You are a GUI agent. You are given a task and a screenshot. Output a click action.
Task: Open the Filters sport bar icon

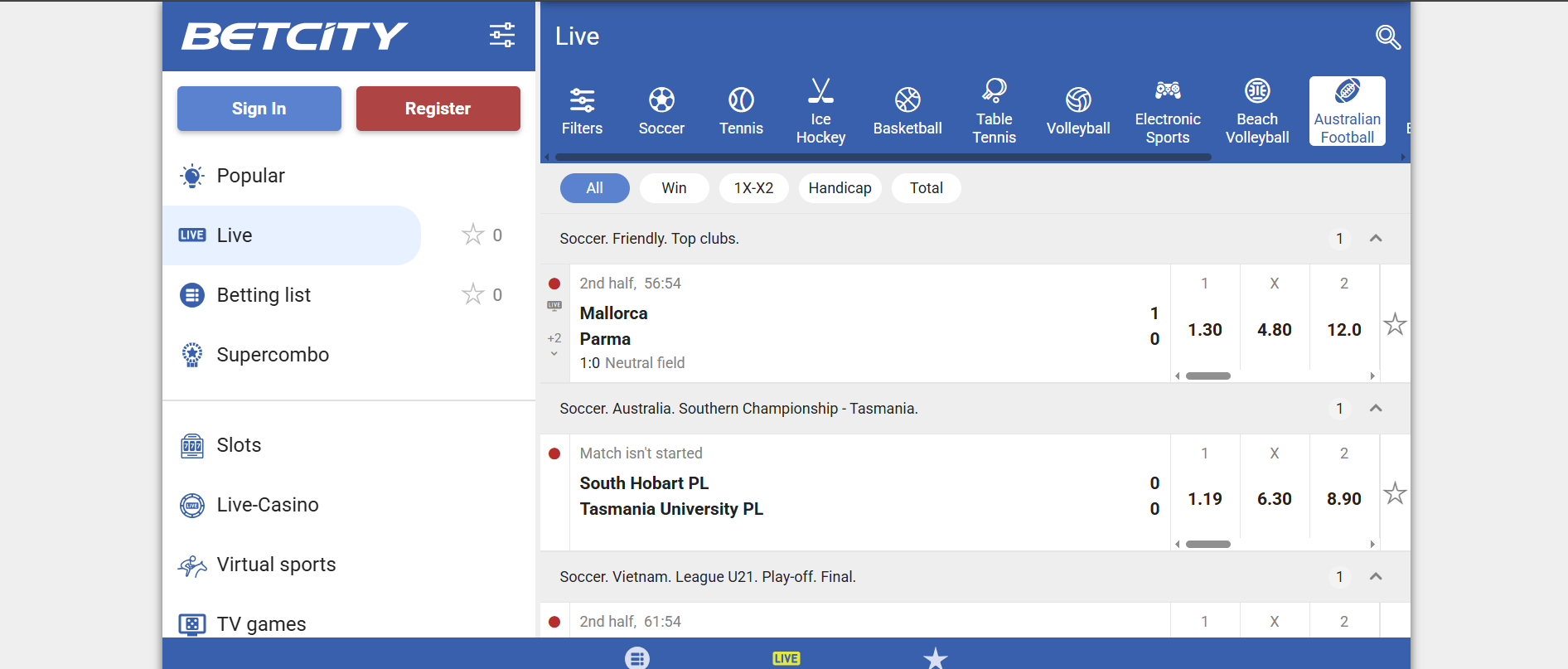coord(582,111)
